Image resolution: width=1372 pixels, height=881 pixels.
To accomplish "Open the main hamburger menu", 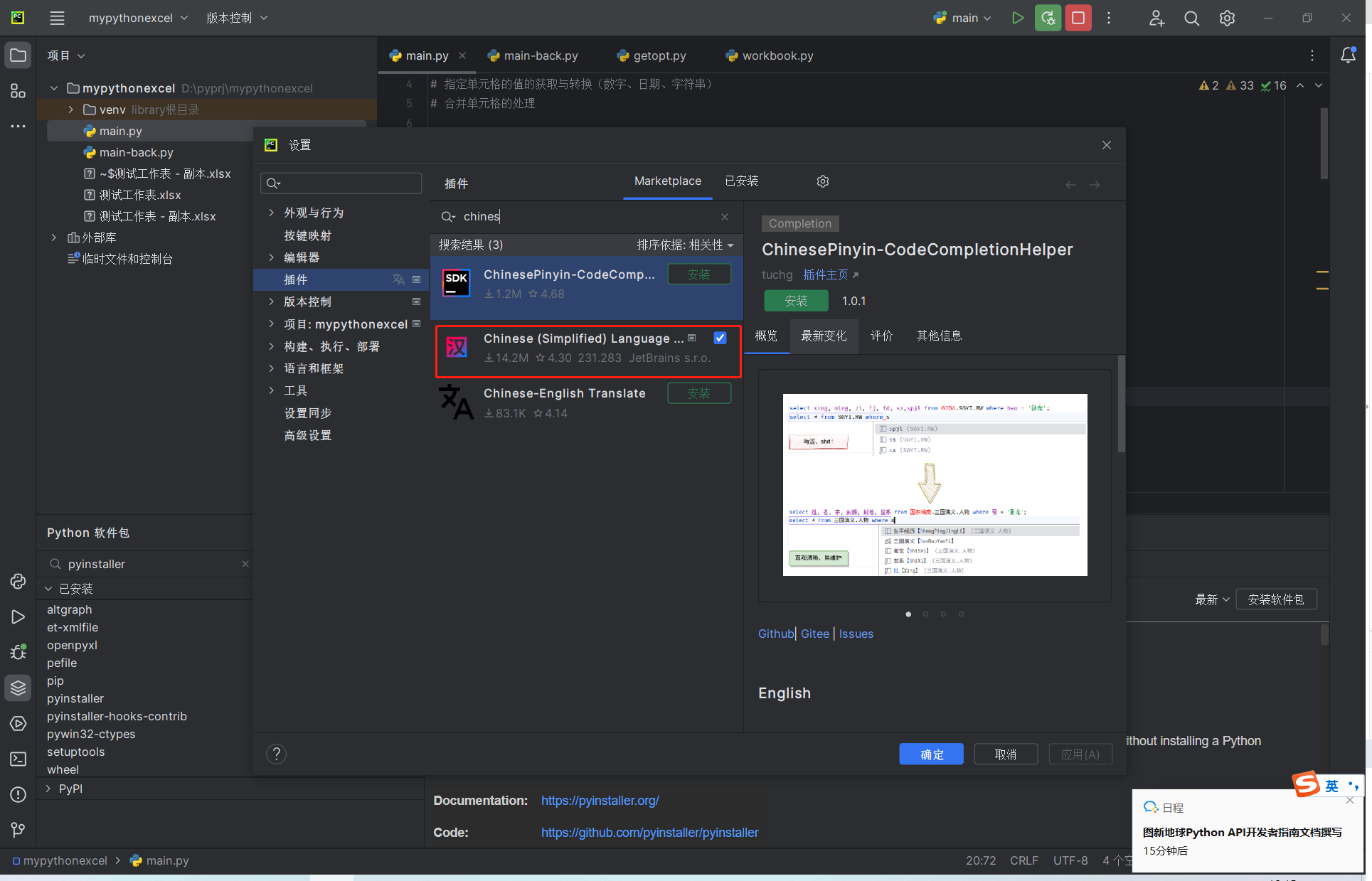I will click(57, 18).
